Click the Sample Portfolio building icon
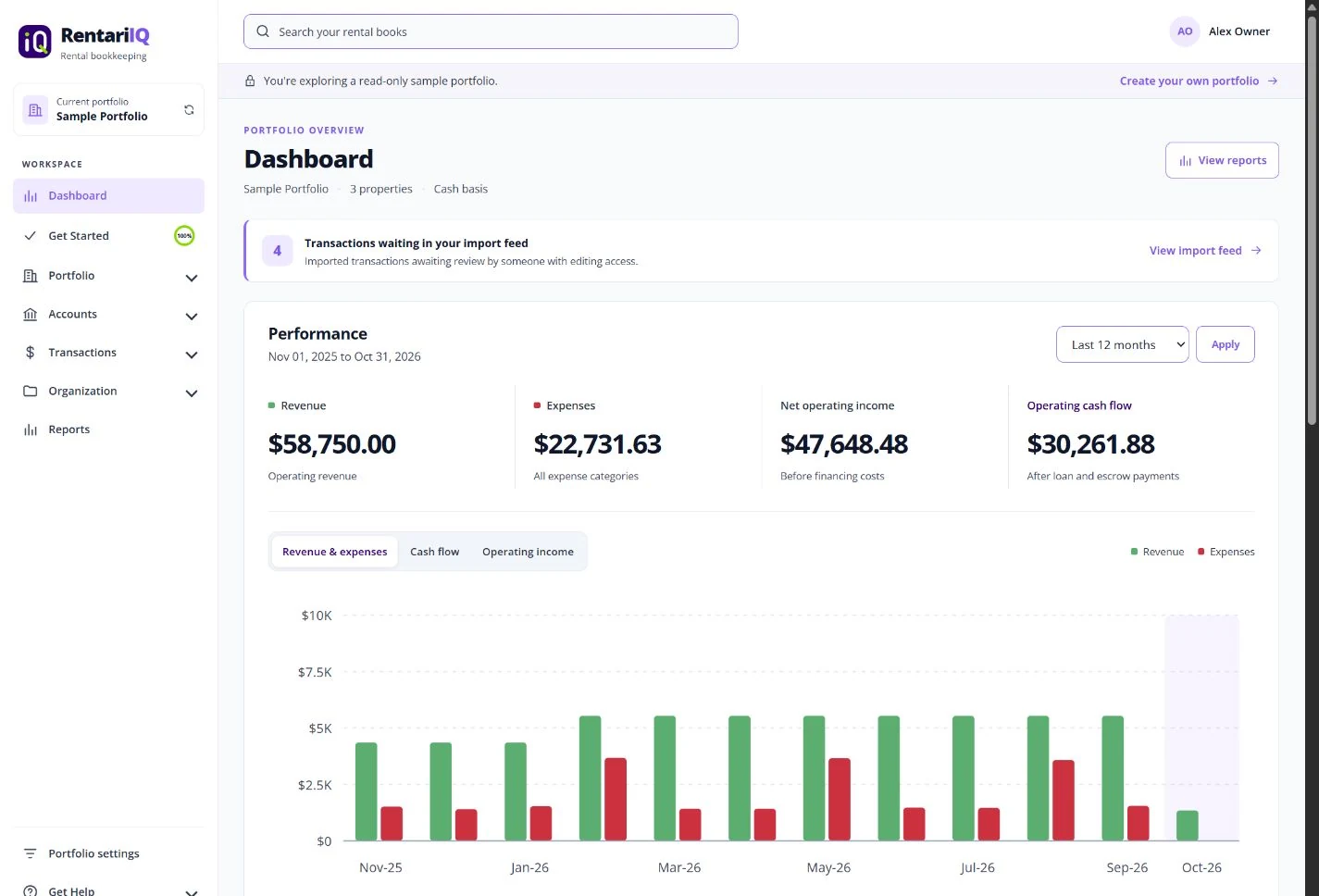This screenshot has width=1319, height=896. pos(35,110)
